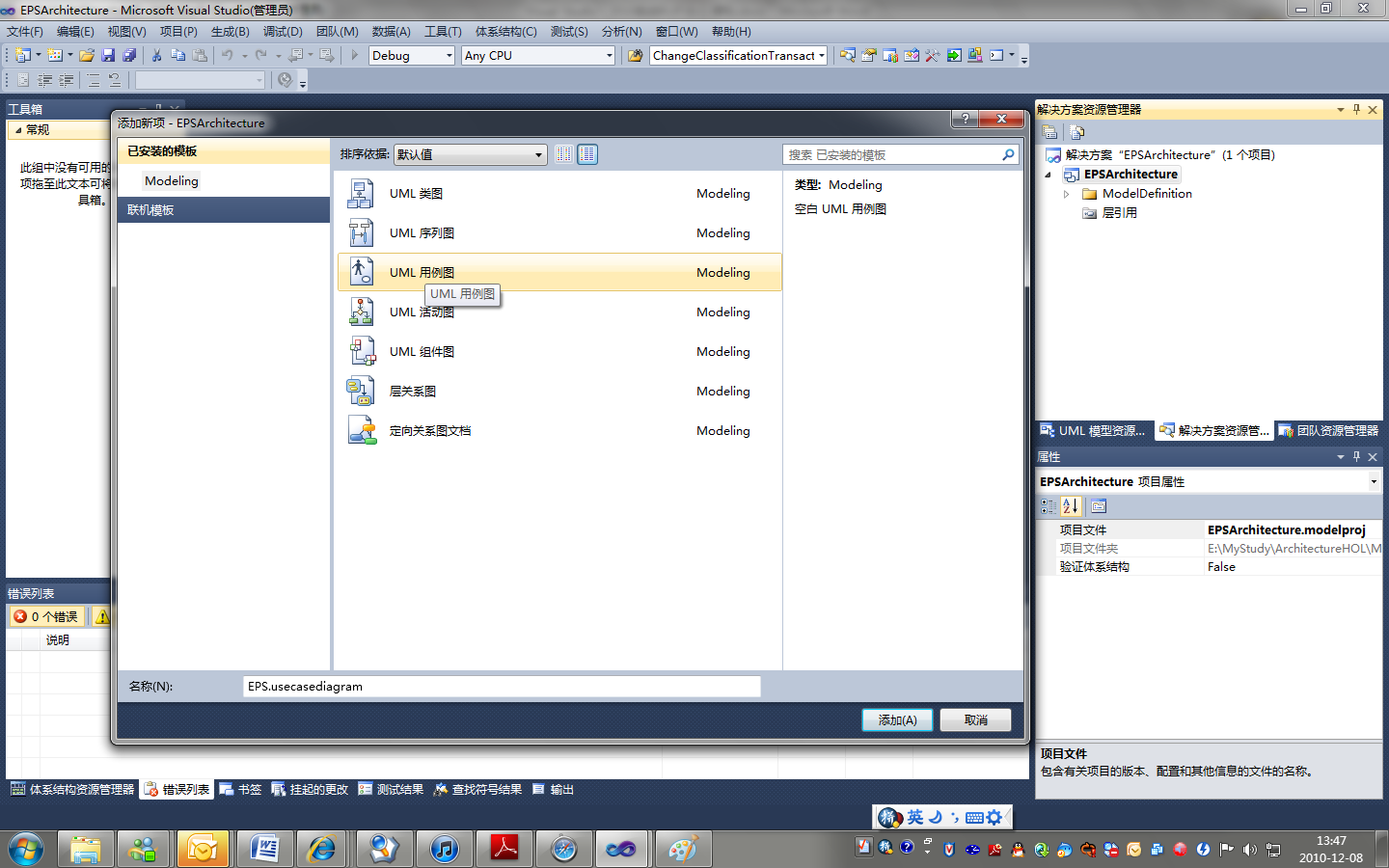Switch to 输出 tab at bottom
The image size is (1389, 868).
[553, 790]
